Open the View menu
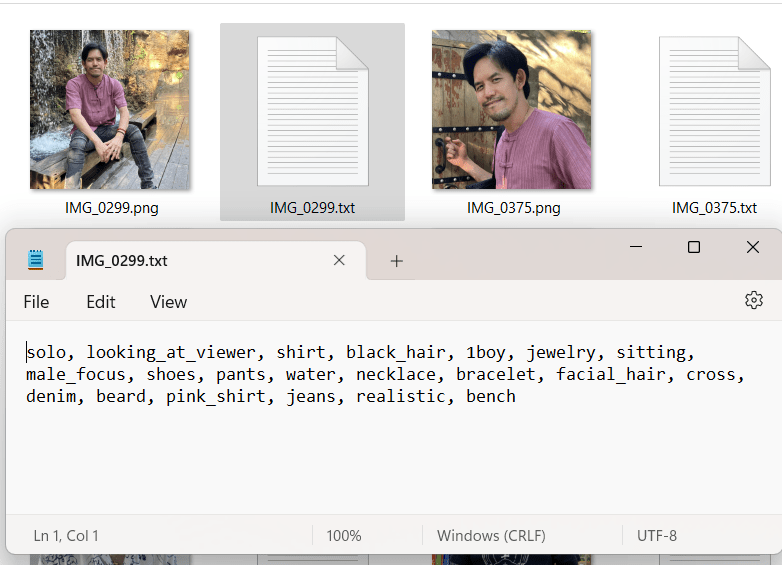 tap(168, 302)
